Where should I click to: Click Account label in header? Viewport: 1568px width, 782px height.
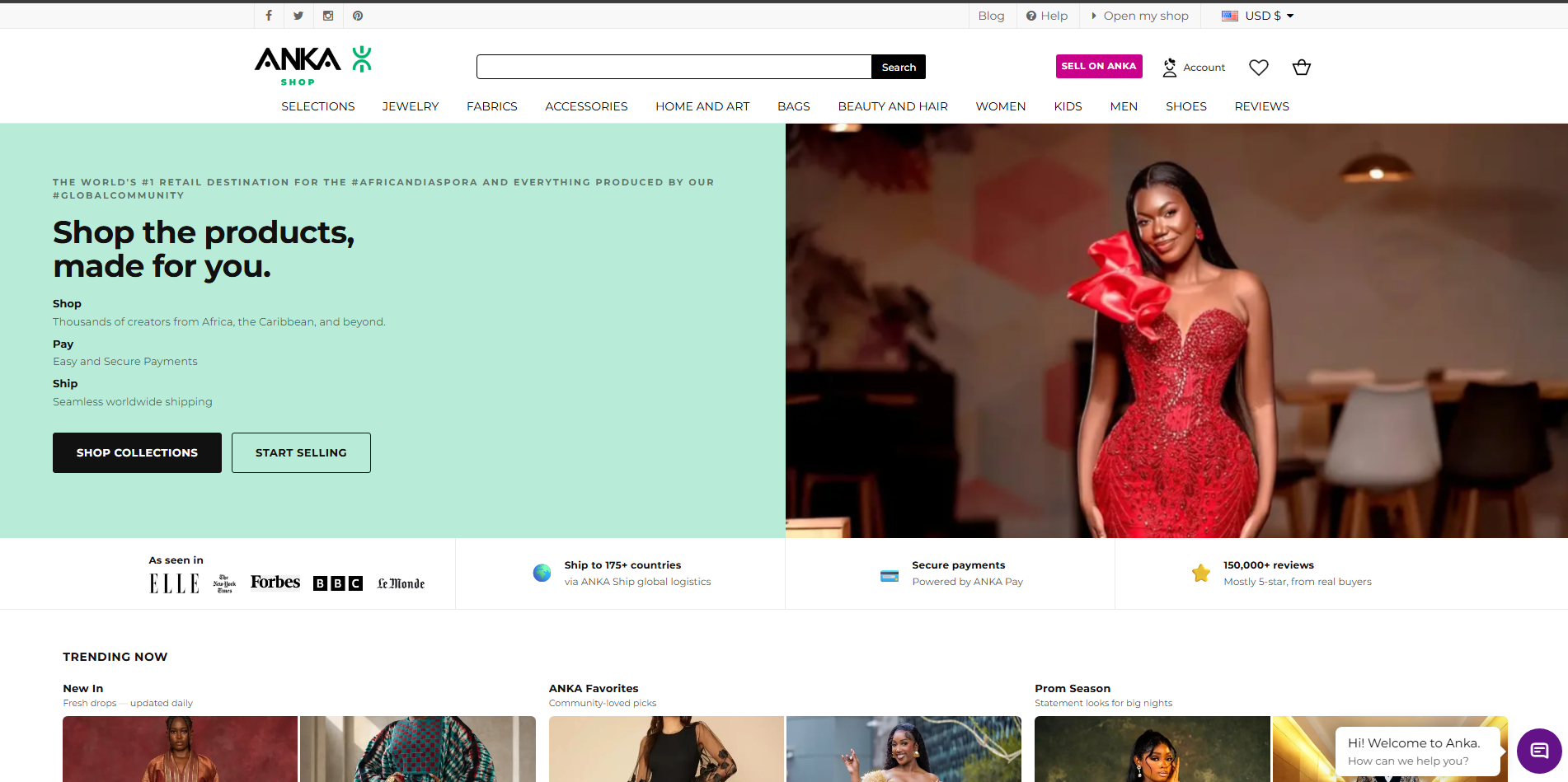click(1204, 68)
